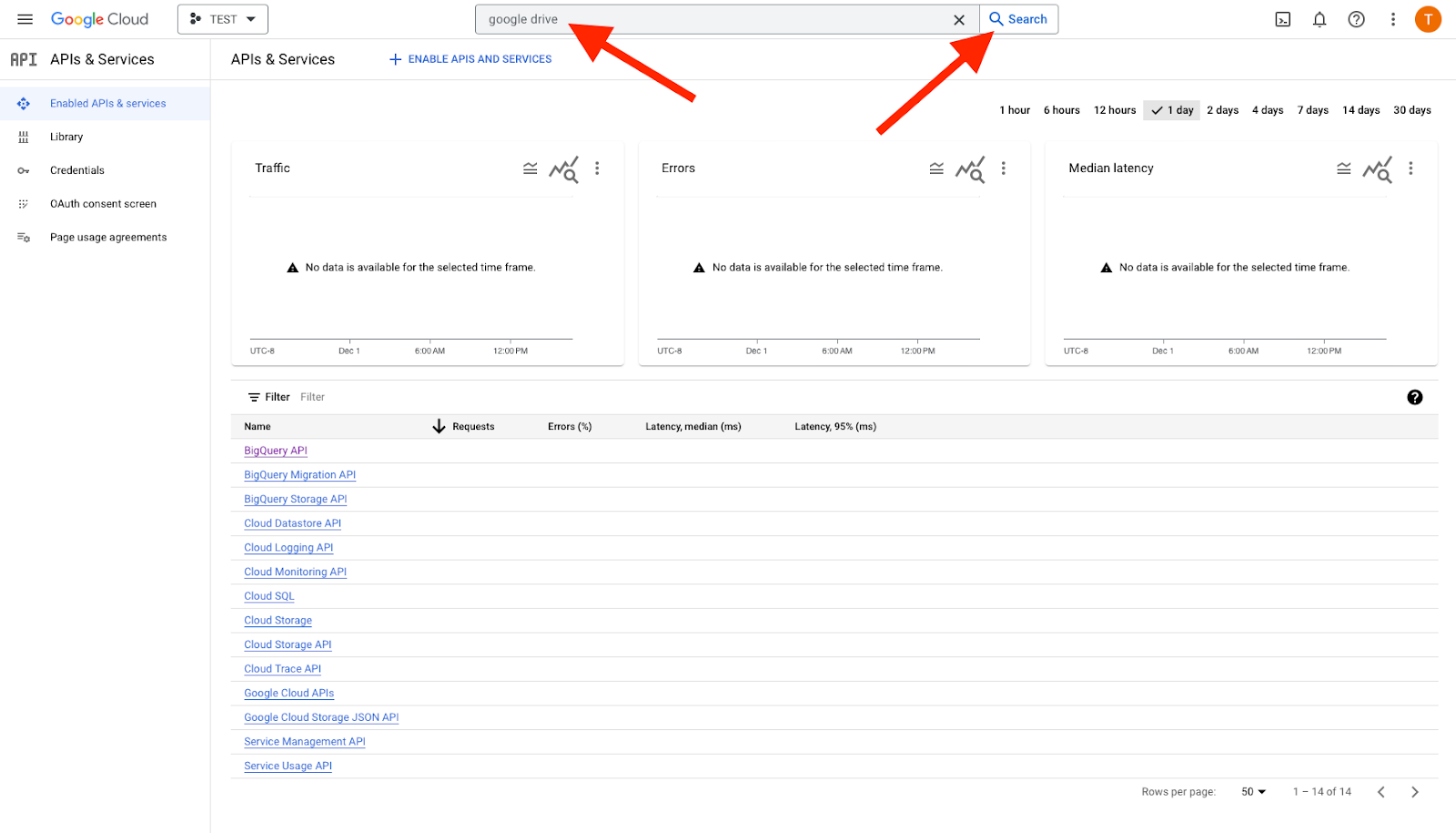Click ENABLE APIS AND SERVICES
This screenshot has height=833, width=1456.
point(469,58)
